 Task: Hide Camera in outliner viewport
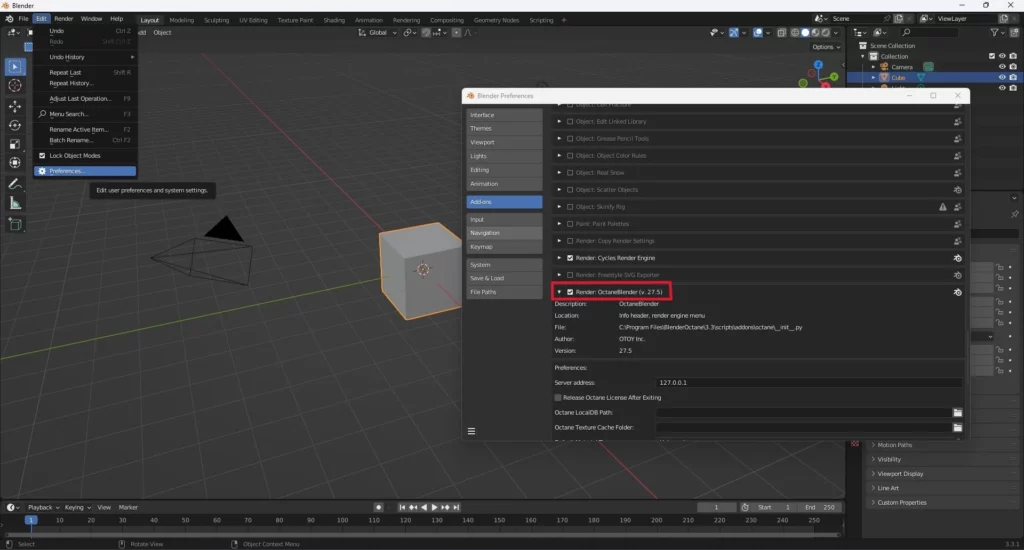[1002, 67]
